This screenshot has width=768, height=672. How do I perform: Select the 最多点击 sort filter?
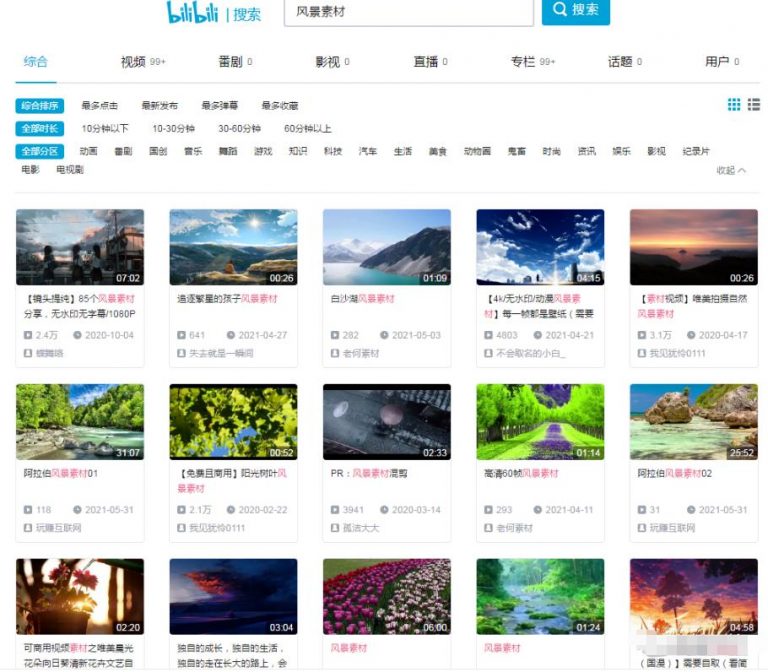coord(100,105)
